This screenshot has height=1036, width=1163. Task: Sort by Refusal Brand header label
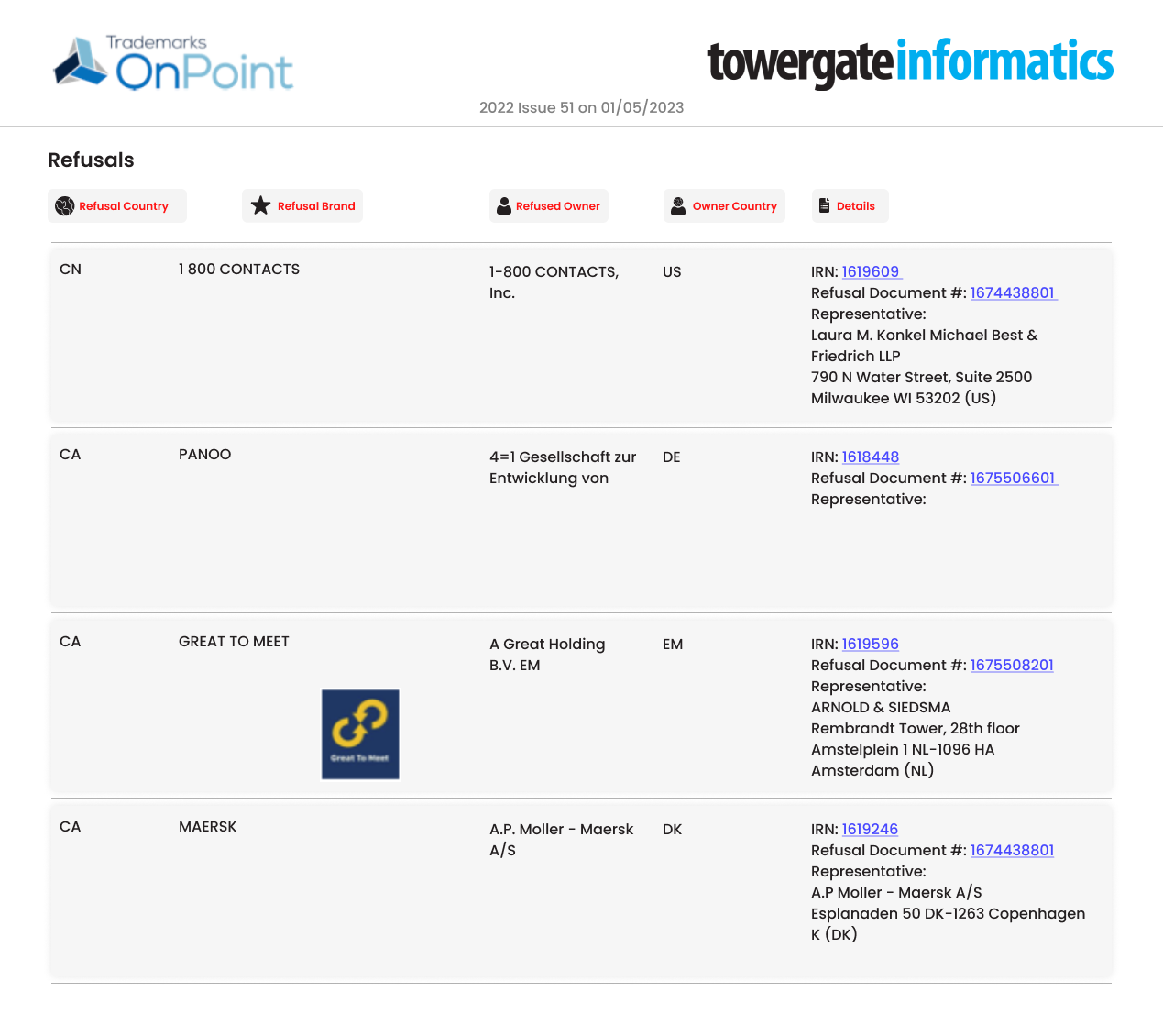pyautogui.click(x=316, y=206)
